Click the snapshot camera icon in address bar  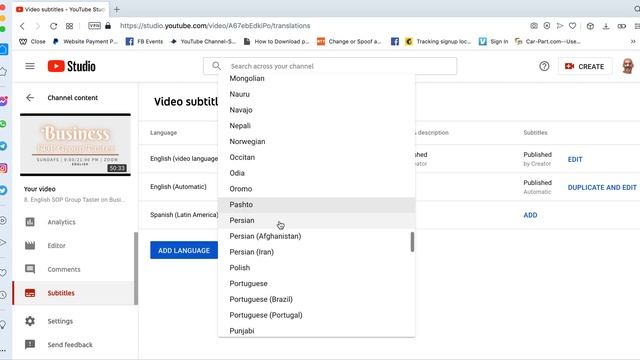pos(534,26)
